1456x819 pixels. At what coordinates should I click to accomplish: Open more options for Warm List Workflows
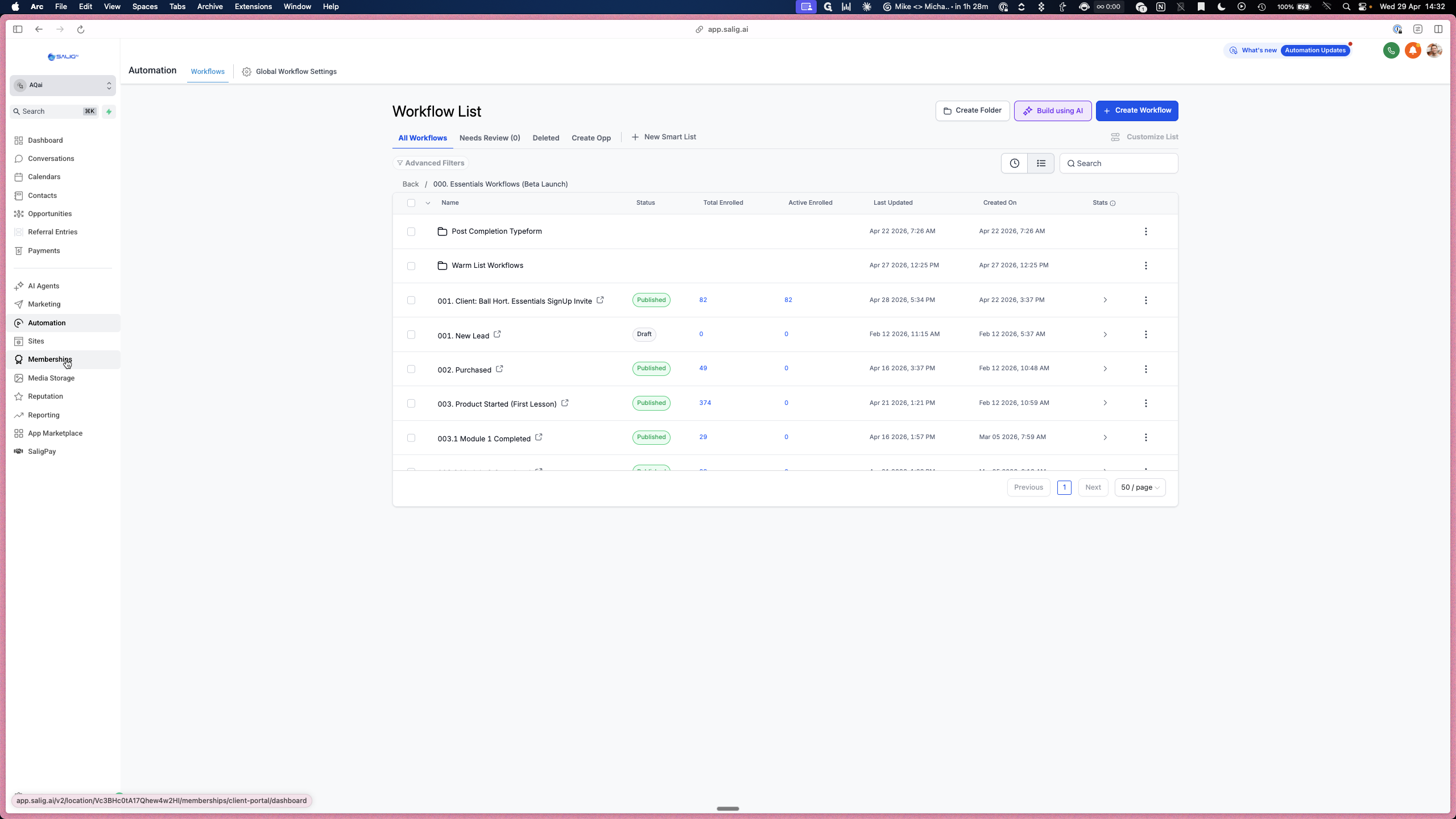[1146, 266]
